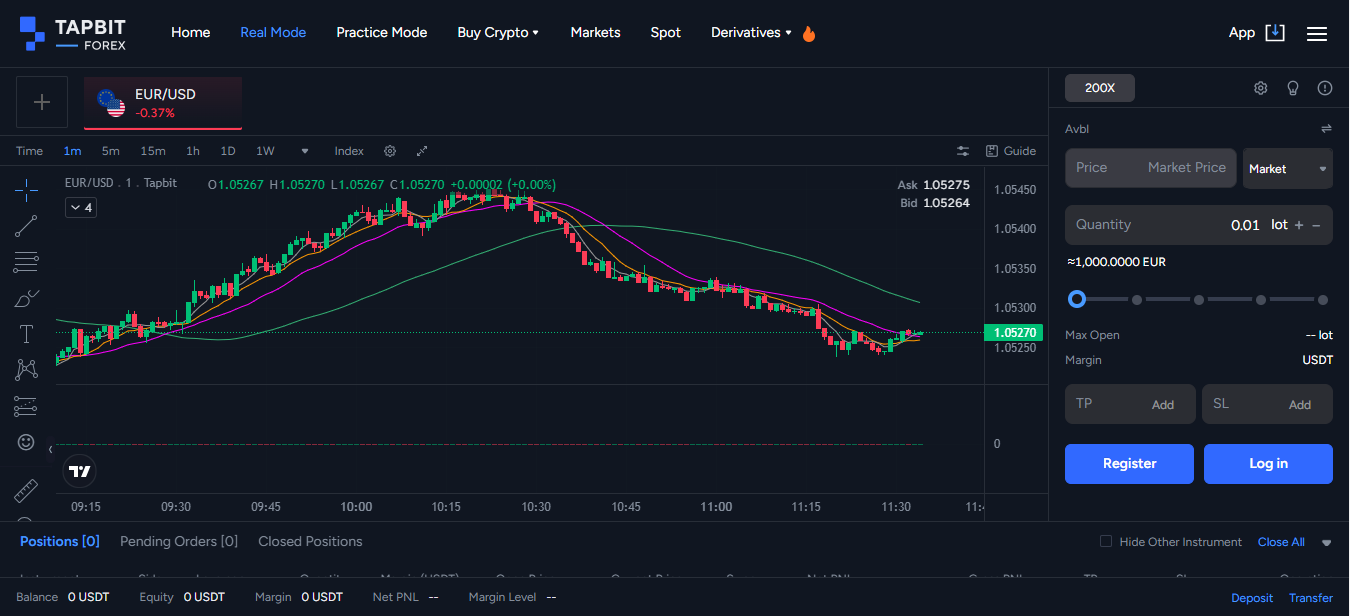Image resolution: width=1350 pixels, height=616 pixels.
Task: Click the Tapbit Forex logo
Action: [x=73, y=33]
